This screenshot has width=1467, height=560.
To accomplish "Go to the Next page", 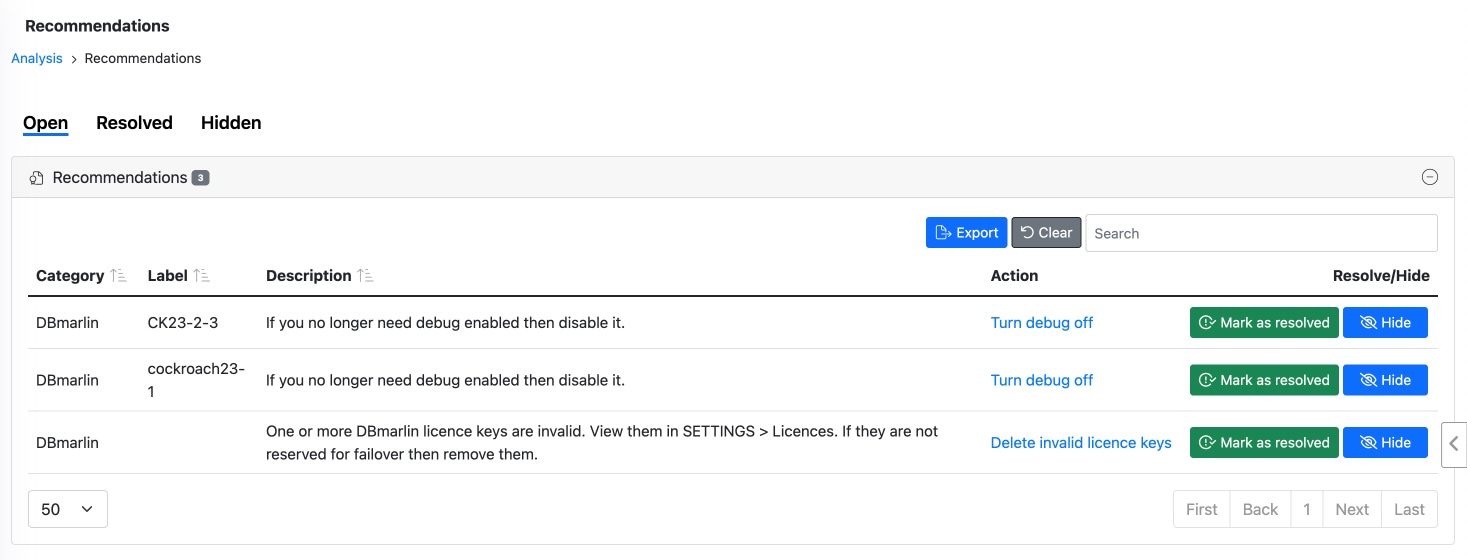I will pos(1352,509).
